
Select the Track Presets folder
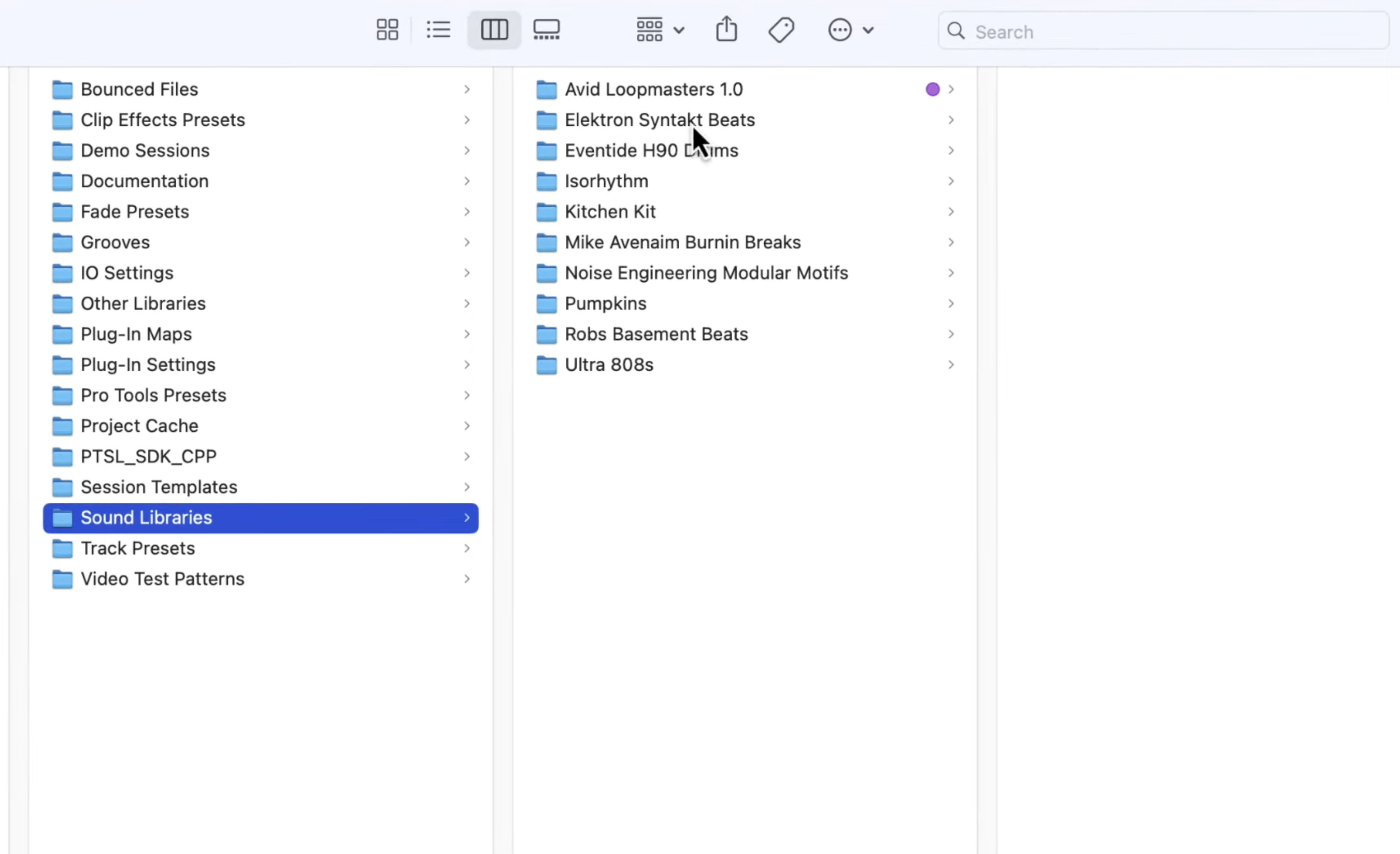137,548
